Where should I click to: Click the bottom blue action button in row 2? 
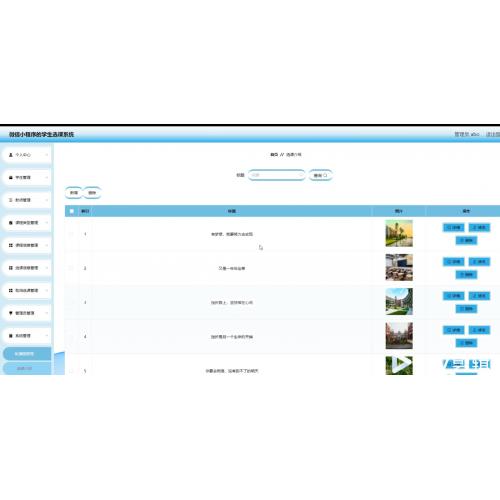pos(466,275)
